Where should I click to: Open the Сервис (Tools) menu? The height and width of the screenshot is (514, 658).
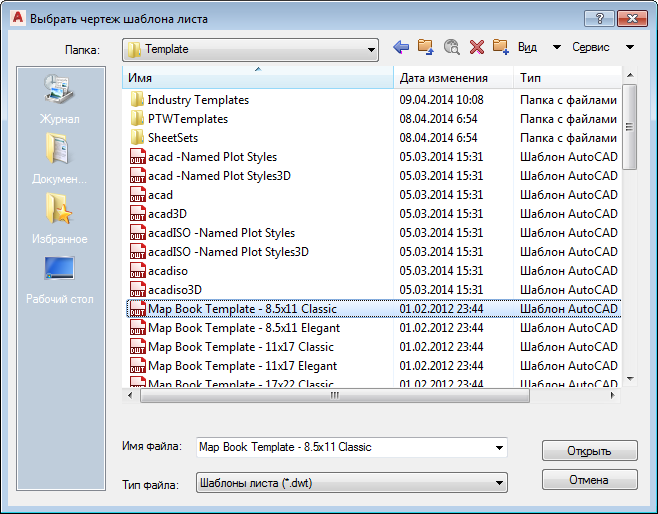pyautogui.click(x=590, y=47)
